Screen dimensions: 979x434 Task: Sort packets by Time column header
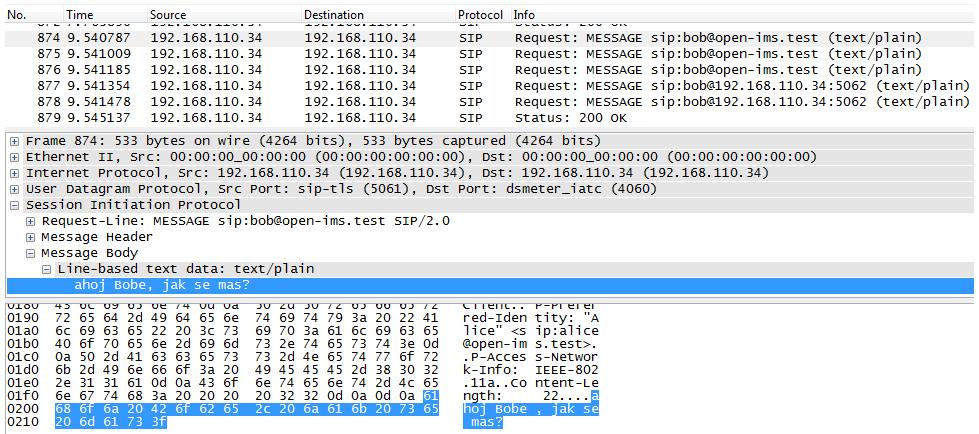(x=104, y=14)
